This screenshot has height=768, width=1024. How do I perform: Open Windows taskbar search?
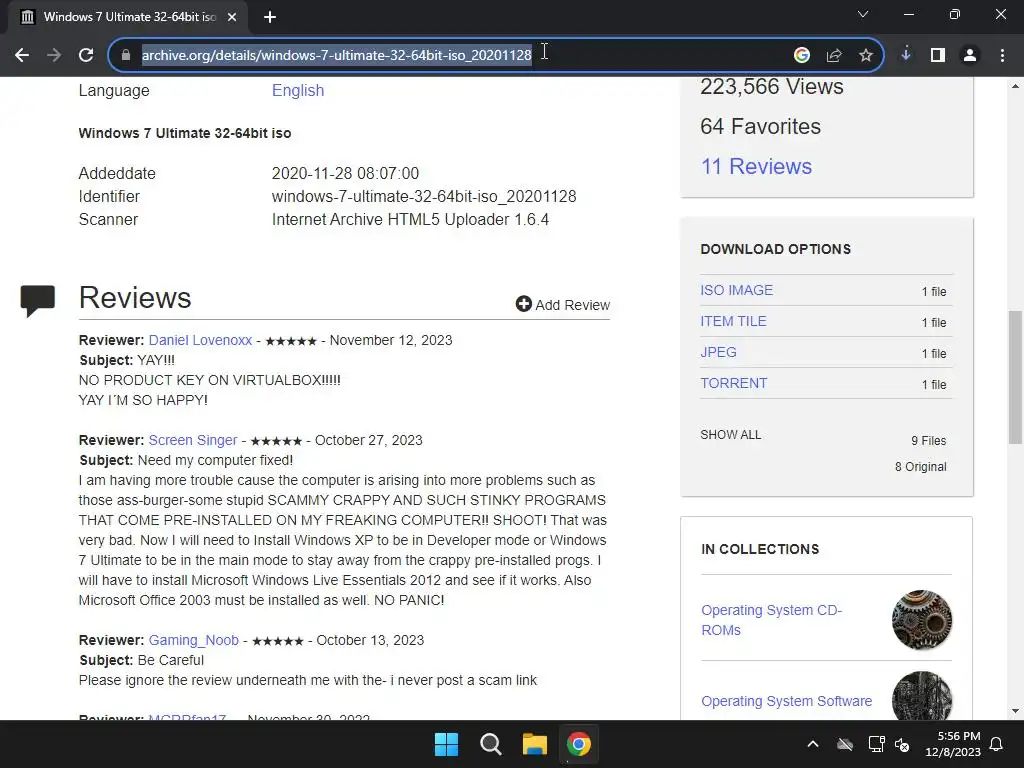pos(490,744)
